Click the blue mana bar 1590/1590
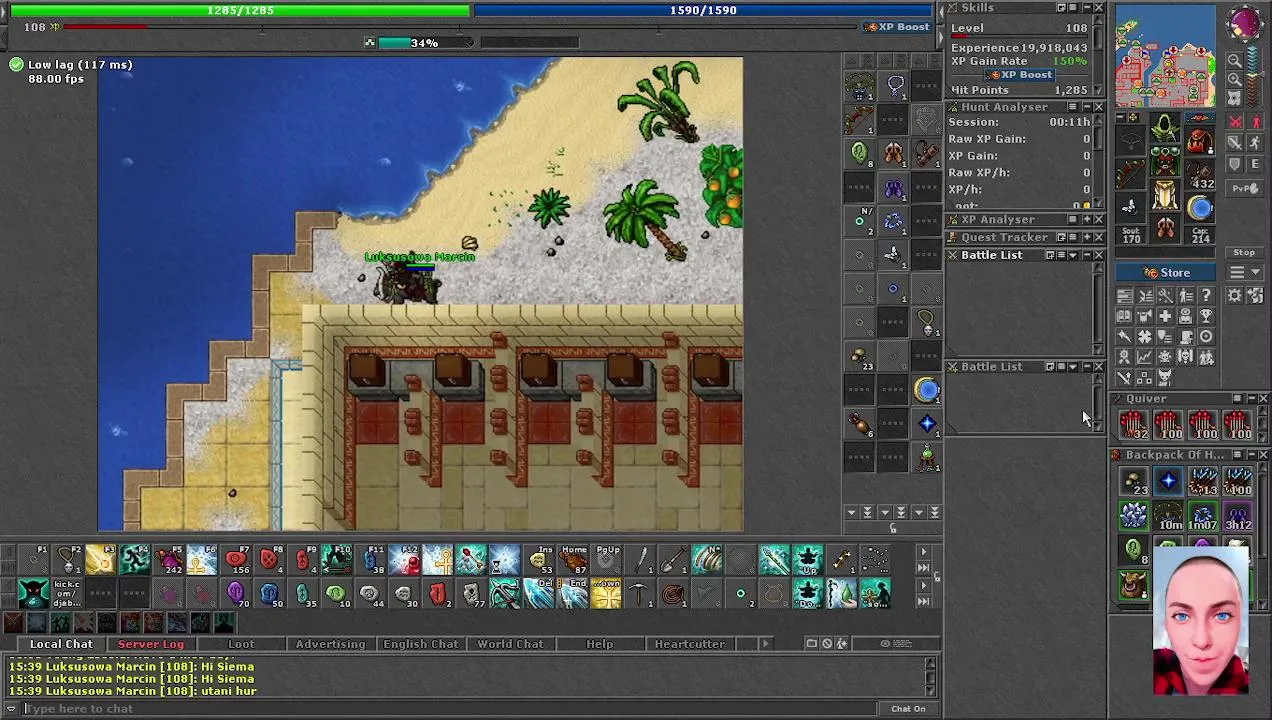The width and height of the screenshot is (1272, 720). [703, 10]
